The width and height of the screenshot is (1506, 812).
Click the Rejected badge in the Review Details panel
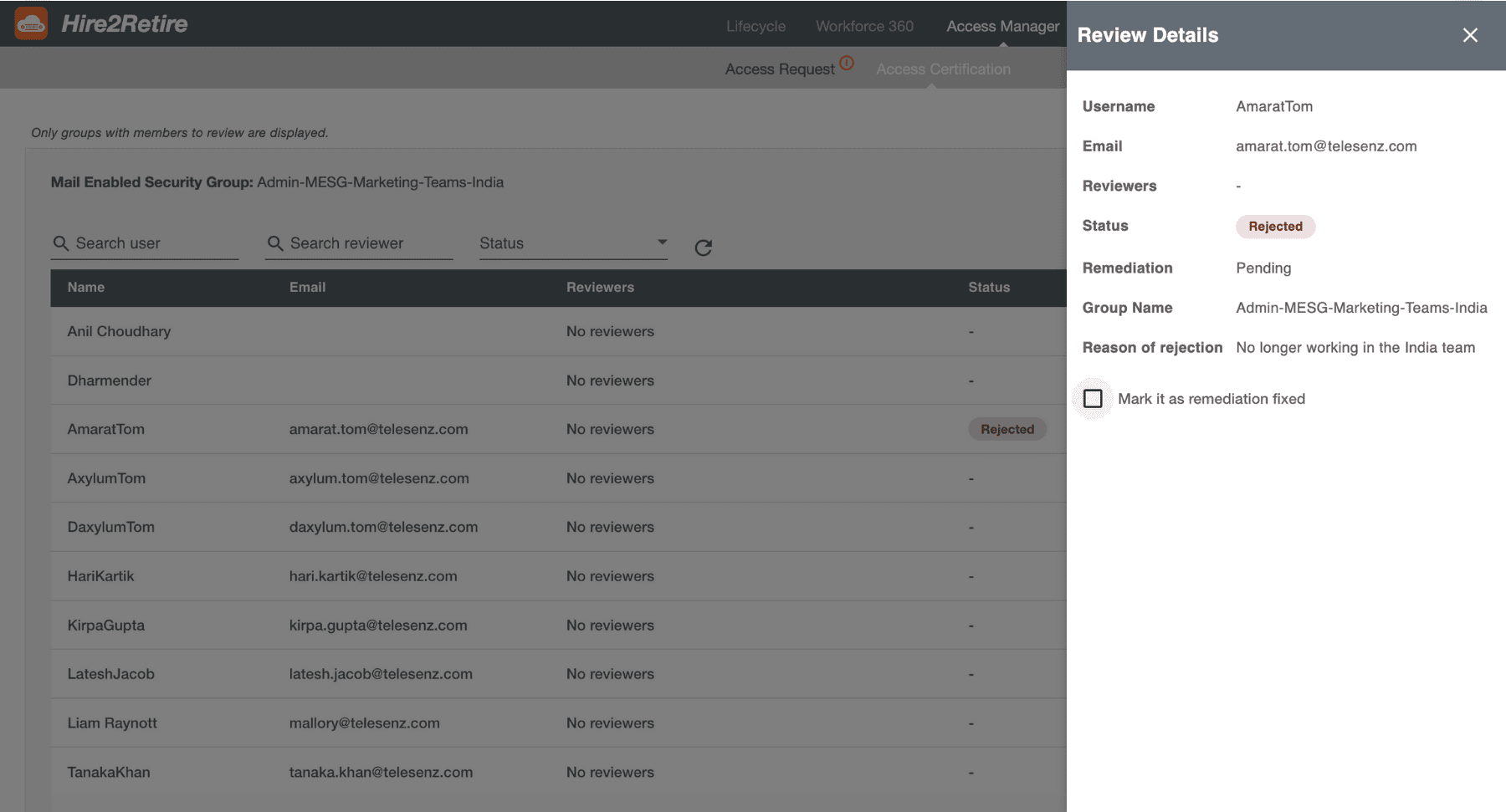coord(1275,226)
